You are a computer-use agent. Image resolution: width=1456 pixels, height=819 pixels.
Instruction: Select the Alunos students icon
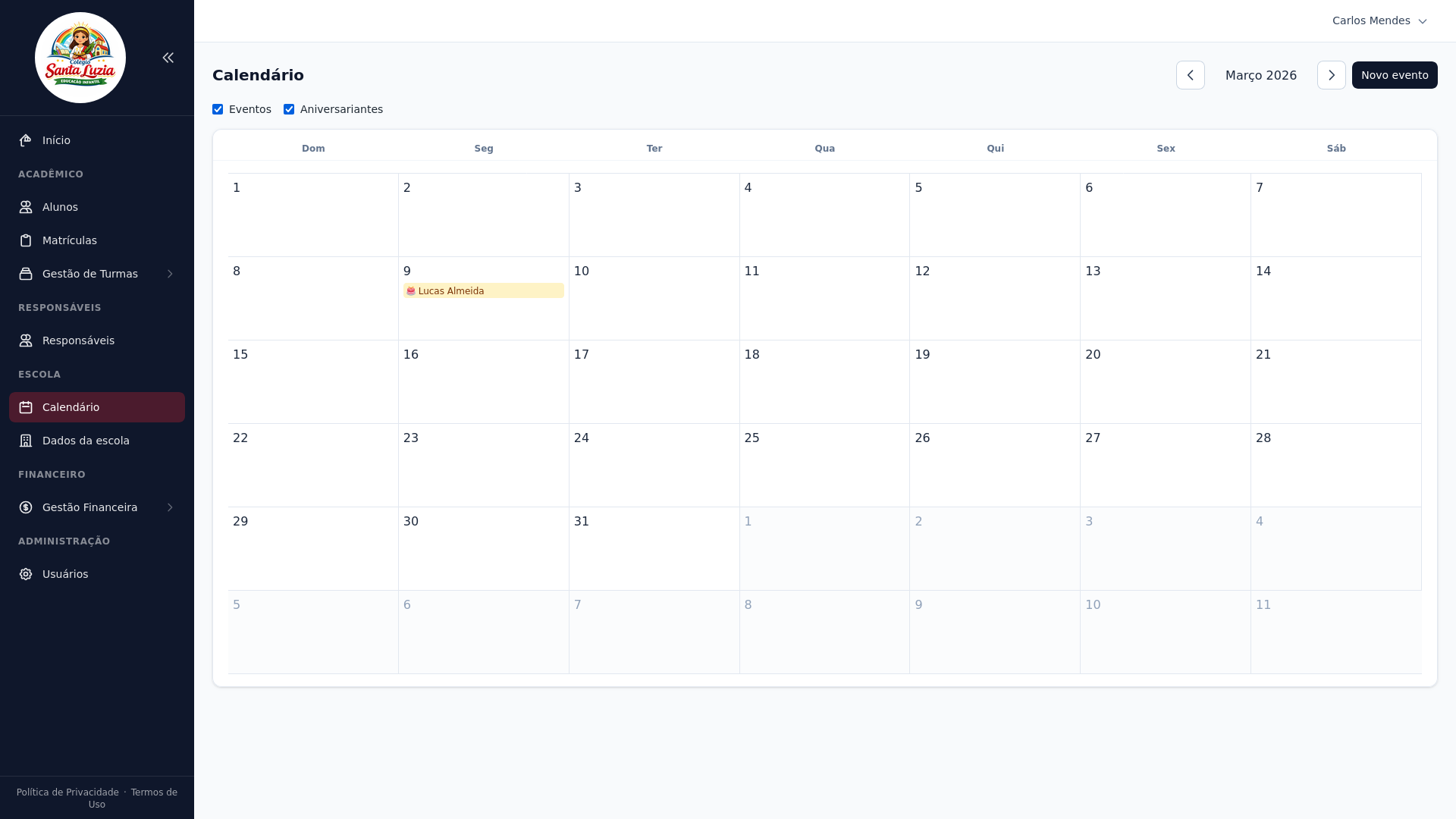[26, 206]
